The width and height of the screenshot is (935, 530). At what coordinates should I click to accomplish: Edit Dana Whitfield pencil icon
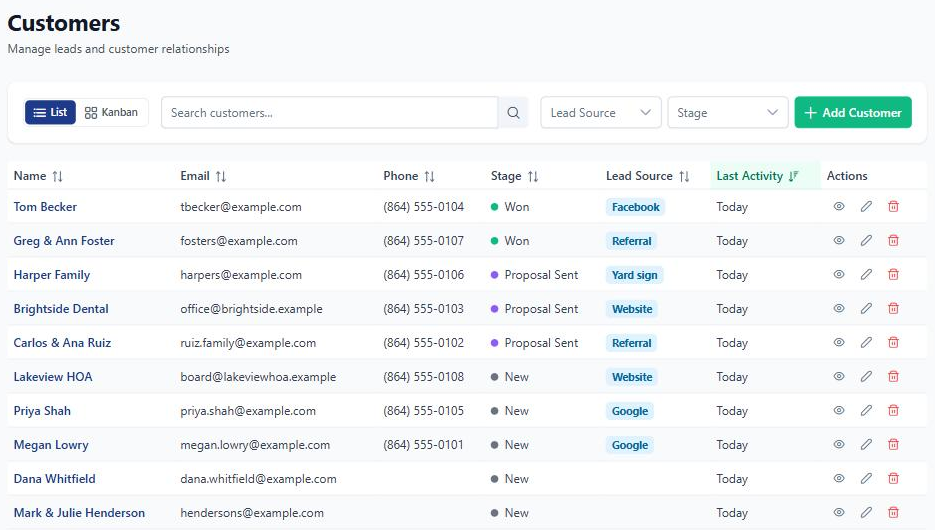(x=866, y=478)
